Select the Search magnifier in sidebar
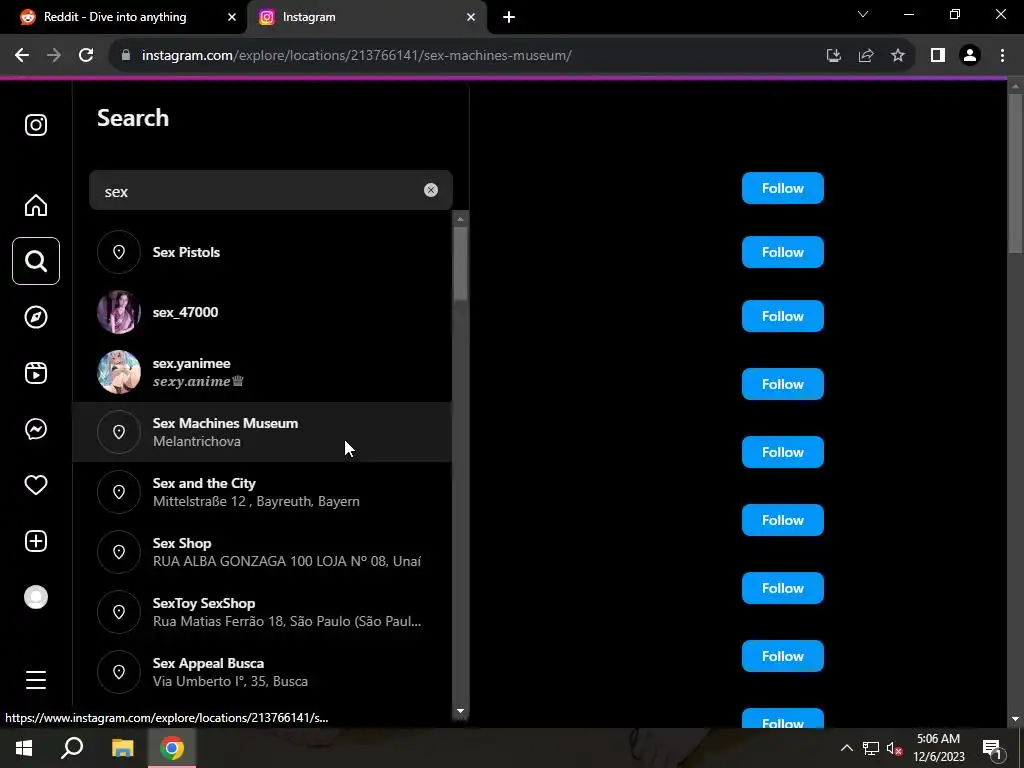1024x768 pixels. (36, 261)
